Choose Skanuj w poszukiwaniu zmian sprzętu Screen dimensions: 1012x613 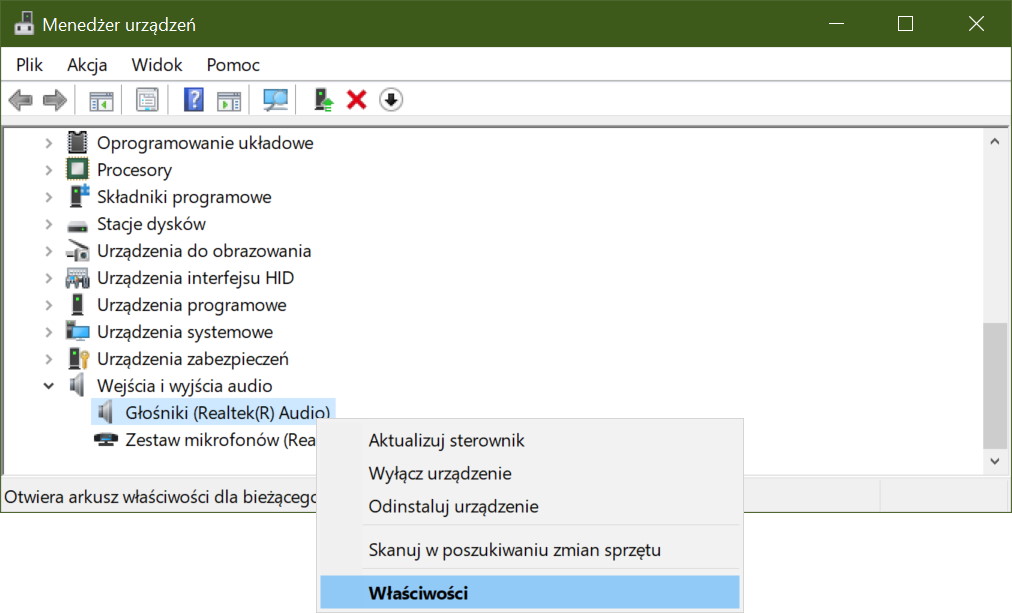529,550
